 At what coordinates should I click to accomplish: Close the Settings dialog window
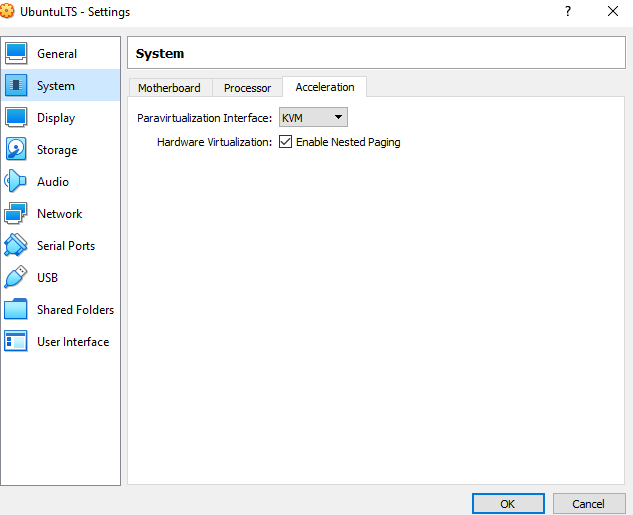(613, 11)
